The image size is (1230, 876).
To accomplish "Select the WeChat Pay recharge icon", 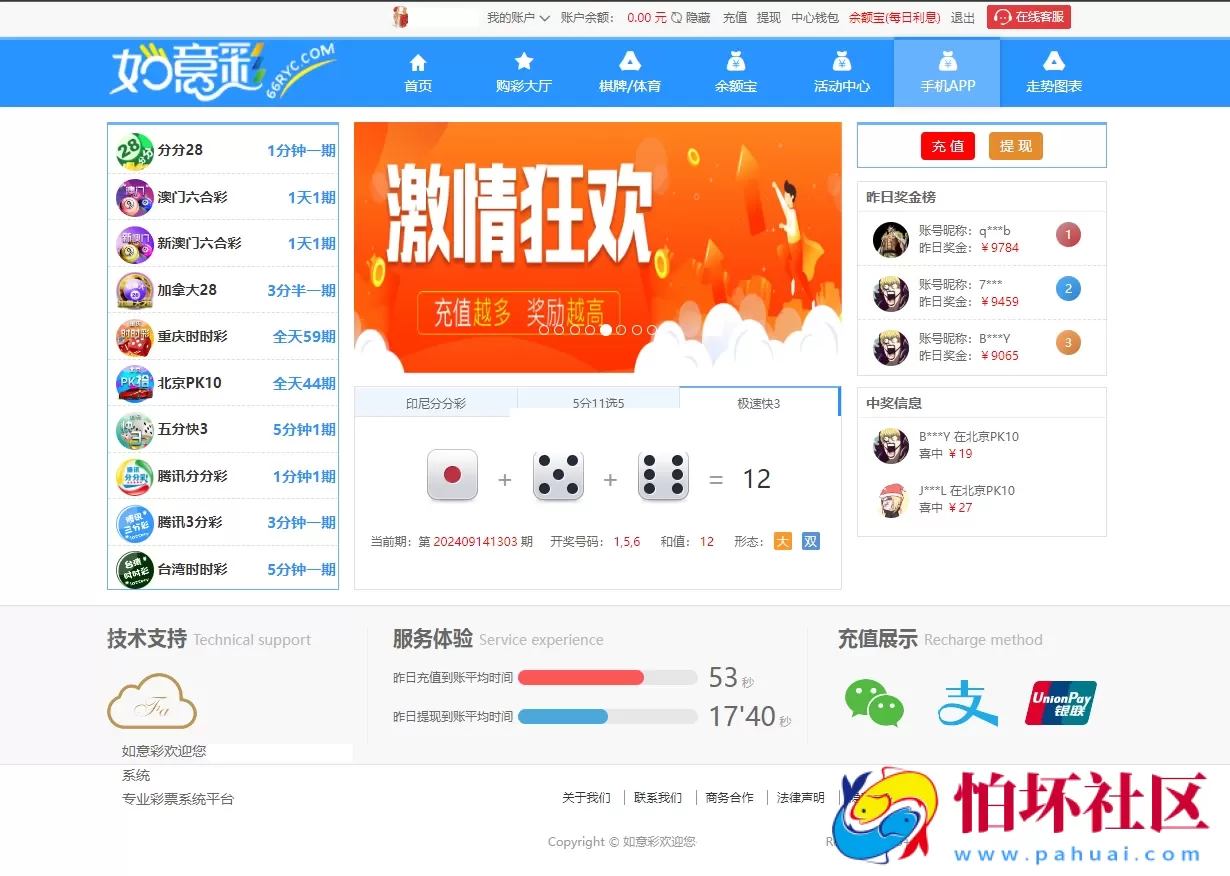I will (x=874, y=703).
